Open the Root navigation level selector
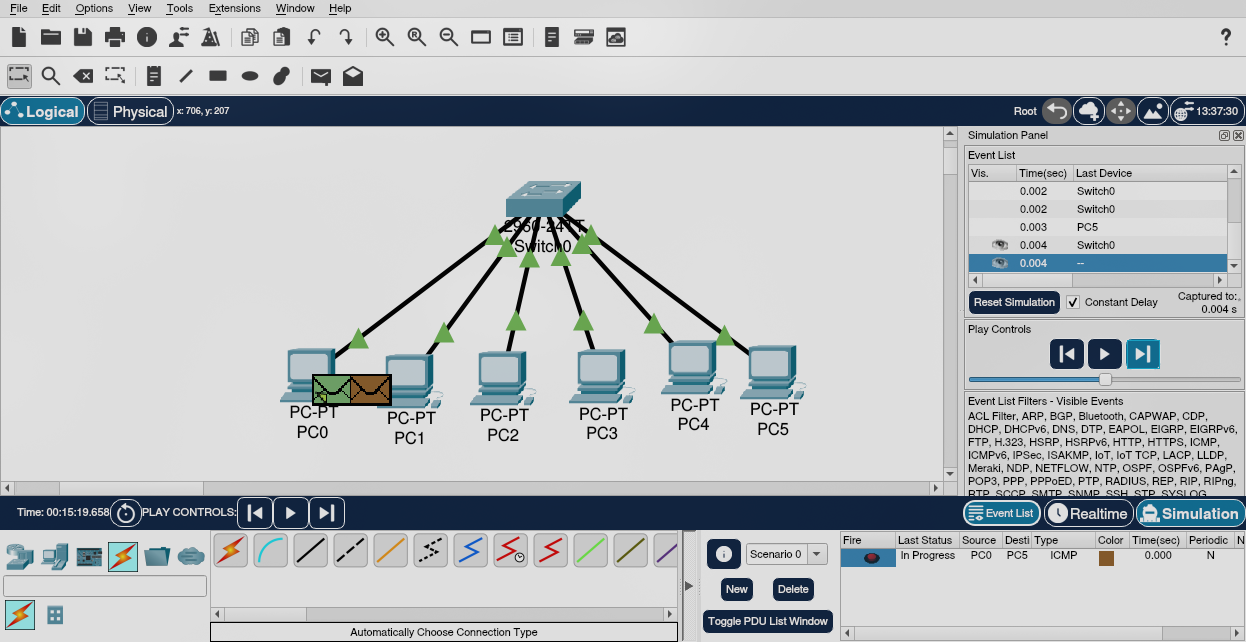 pyautogui.click(x=1025, y=111)
